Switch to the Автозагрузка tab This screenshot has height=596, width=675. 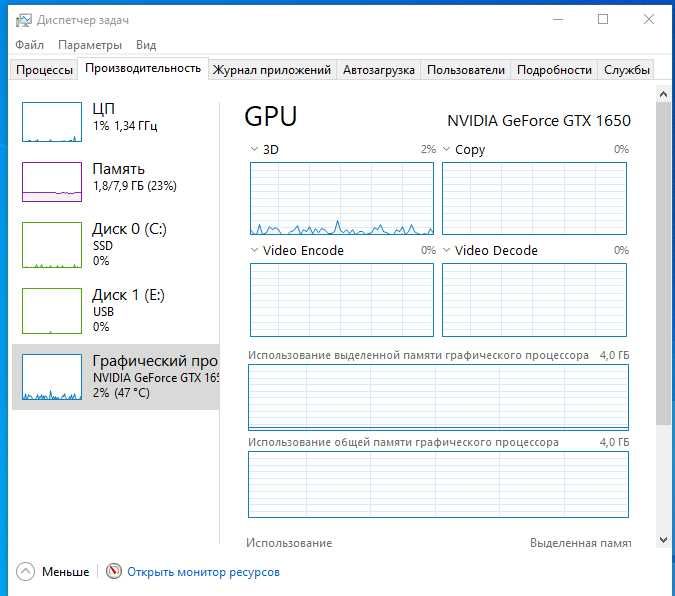coord(379,70)
